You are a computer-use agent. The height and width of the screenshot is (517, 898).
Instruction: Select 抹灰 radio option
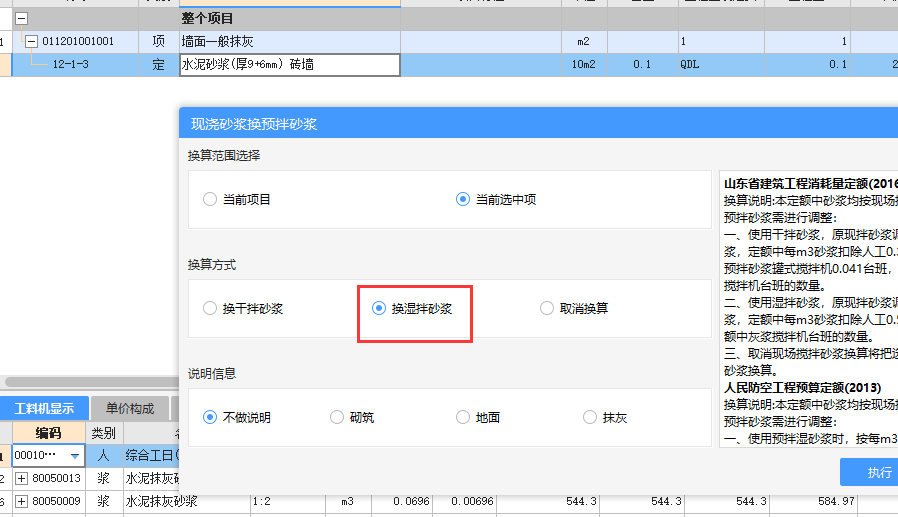[590, 417]
